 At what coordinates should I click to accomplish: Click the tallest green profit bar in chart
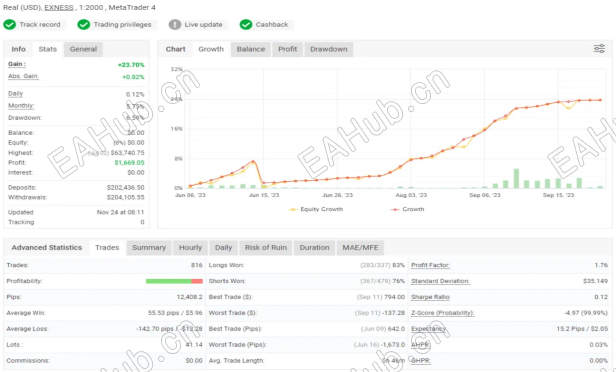pyautogui.click(x=516, y=178)
